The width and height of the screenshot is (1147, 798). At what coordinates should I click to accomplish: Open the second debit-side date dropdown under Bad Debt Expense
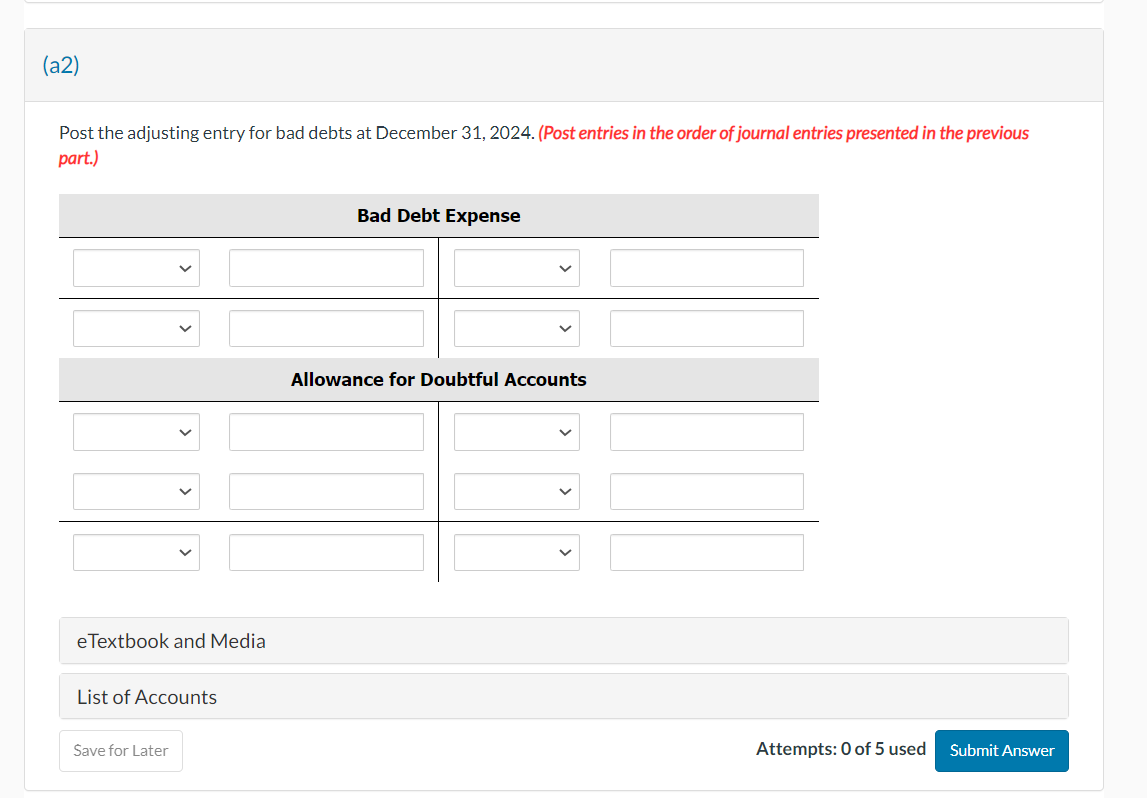(x=136, y=327)
